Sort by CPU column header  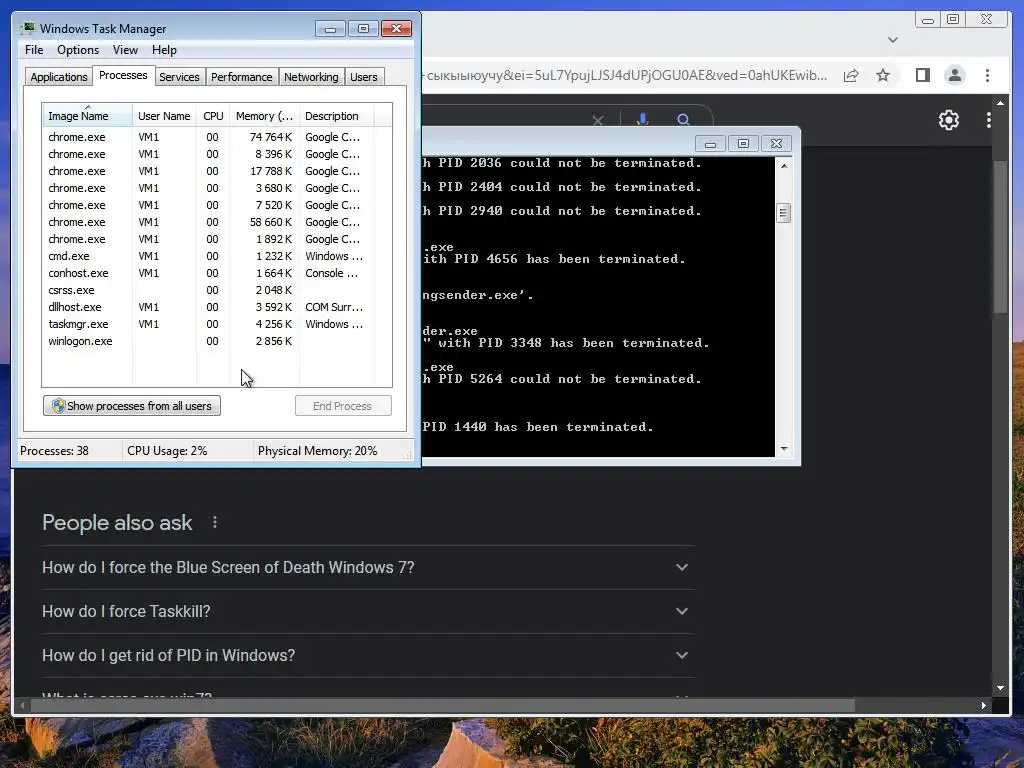coord(213,116)
